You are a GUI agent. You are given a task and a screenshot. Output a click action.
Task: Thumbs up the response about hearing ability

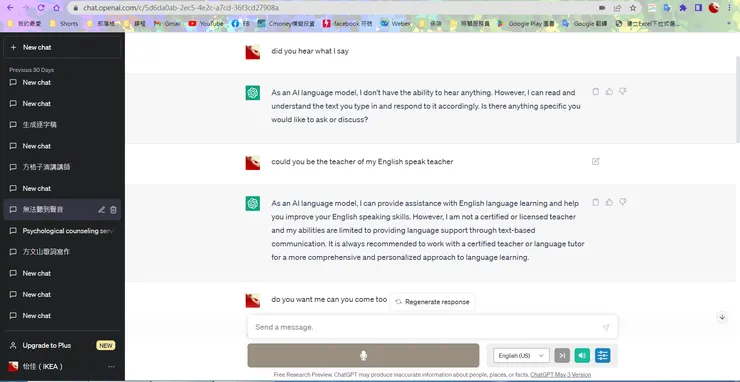pos(609,92)
